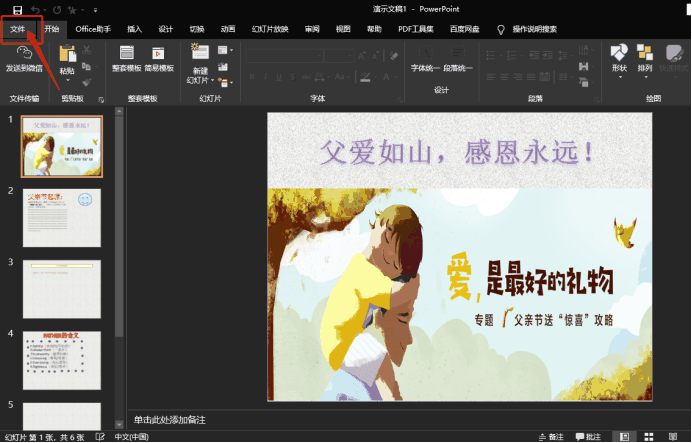
Task: Click the Format Painter brush icon
Action: [86, 82]
